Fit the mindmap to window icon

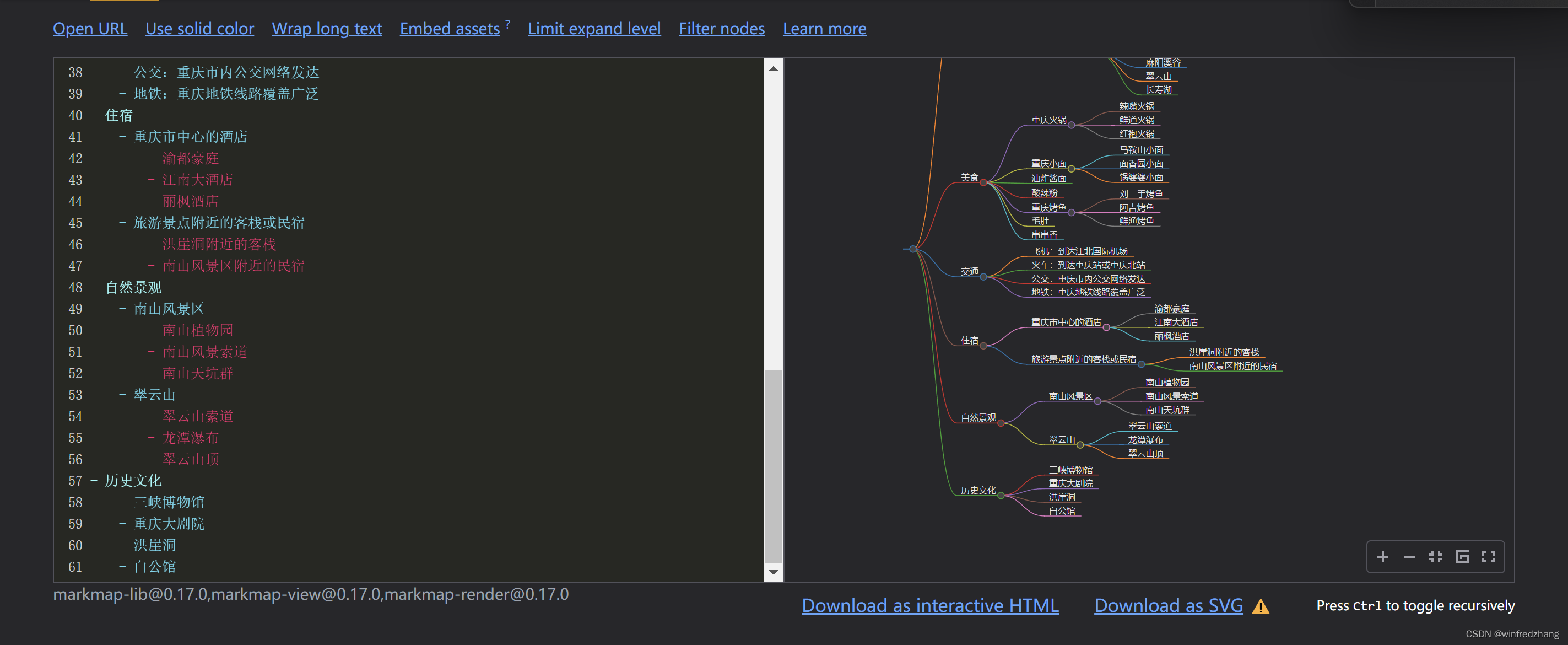click(1435, 557)
